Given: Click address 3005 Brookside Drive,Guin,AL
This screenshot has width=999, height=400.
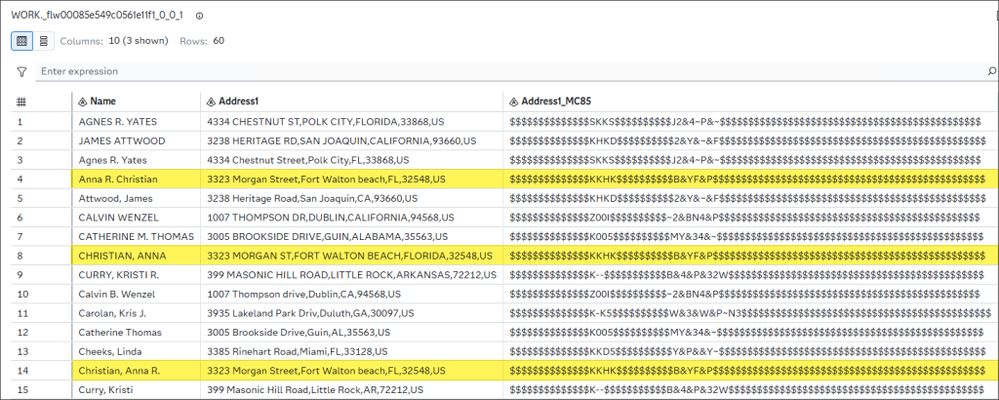Looking at the screenshot, I should point(299,332).
